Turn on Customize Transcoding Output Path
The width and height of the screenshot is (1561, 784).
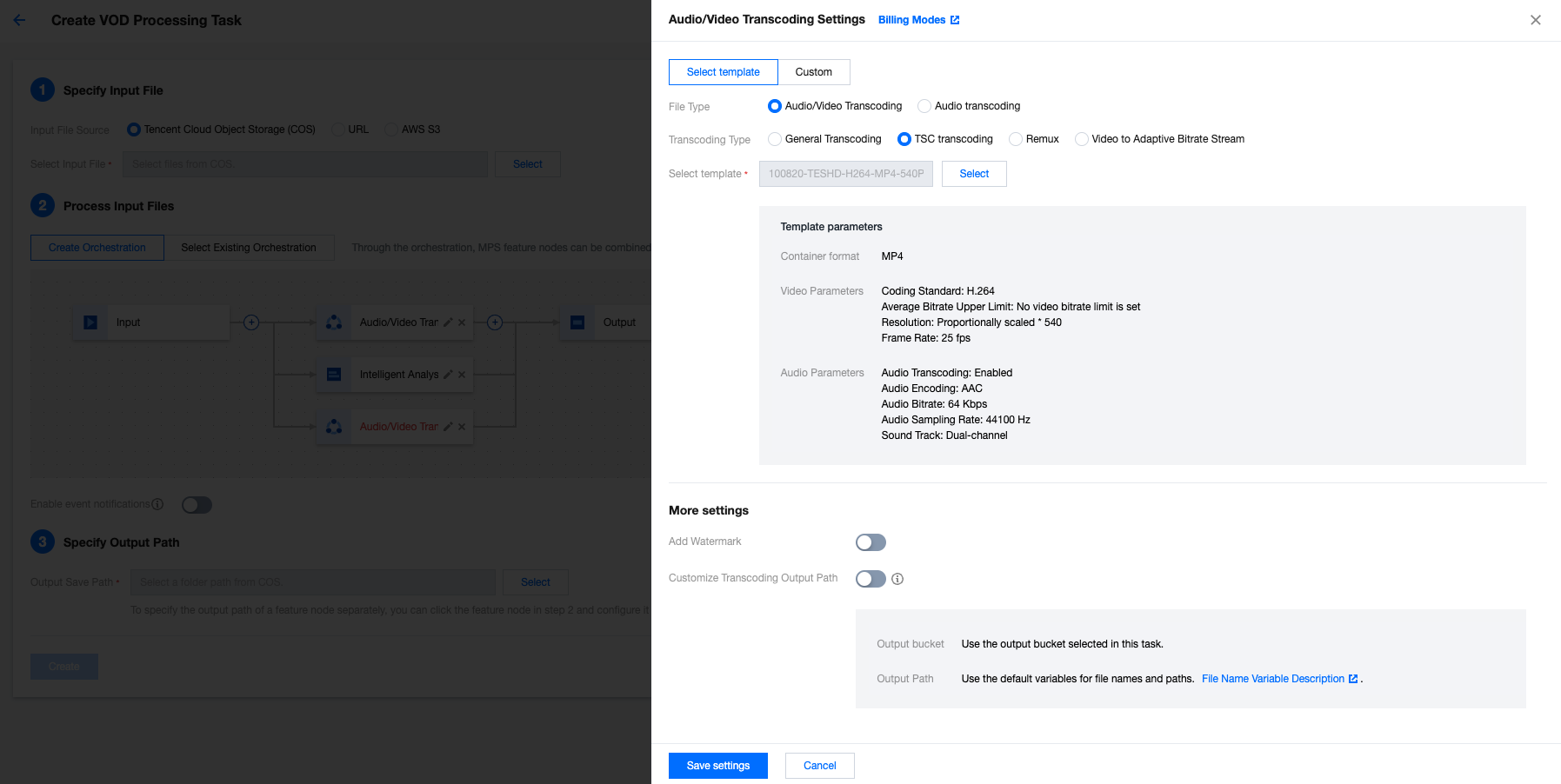point(871,579)
